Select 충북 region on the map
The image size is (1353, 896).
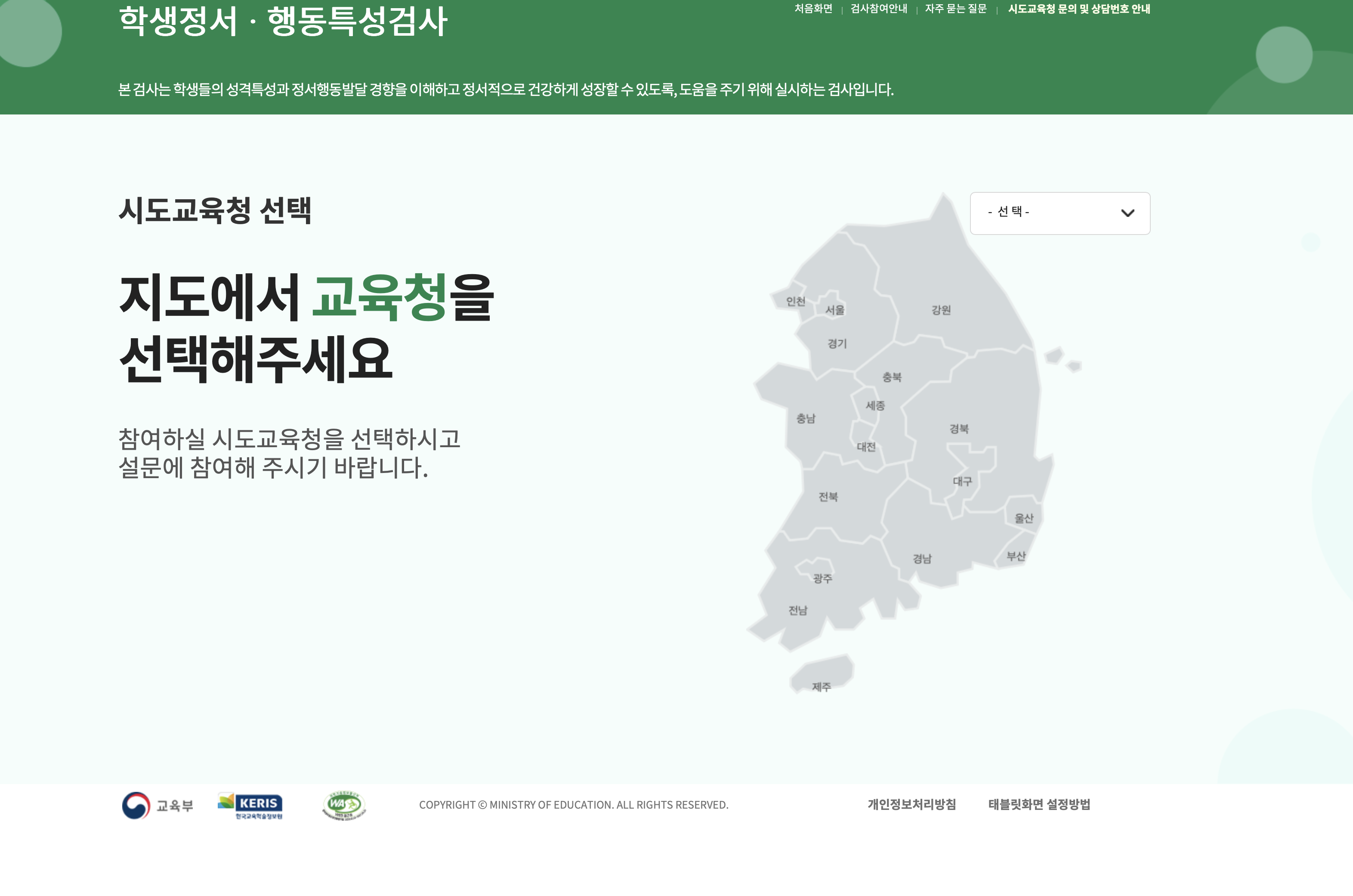[892, 377]
